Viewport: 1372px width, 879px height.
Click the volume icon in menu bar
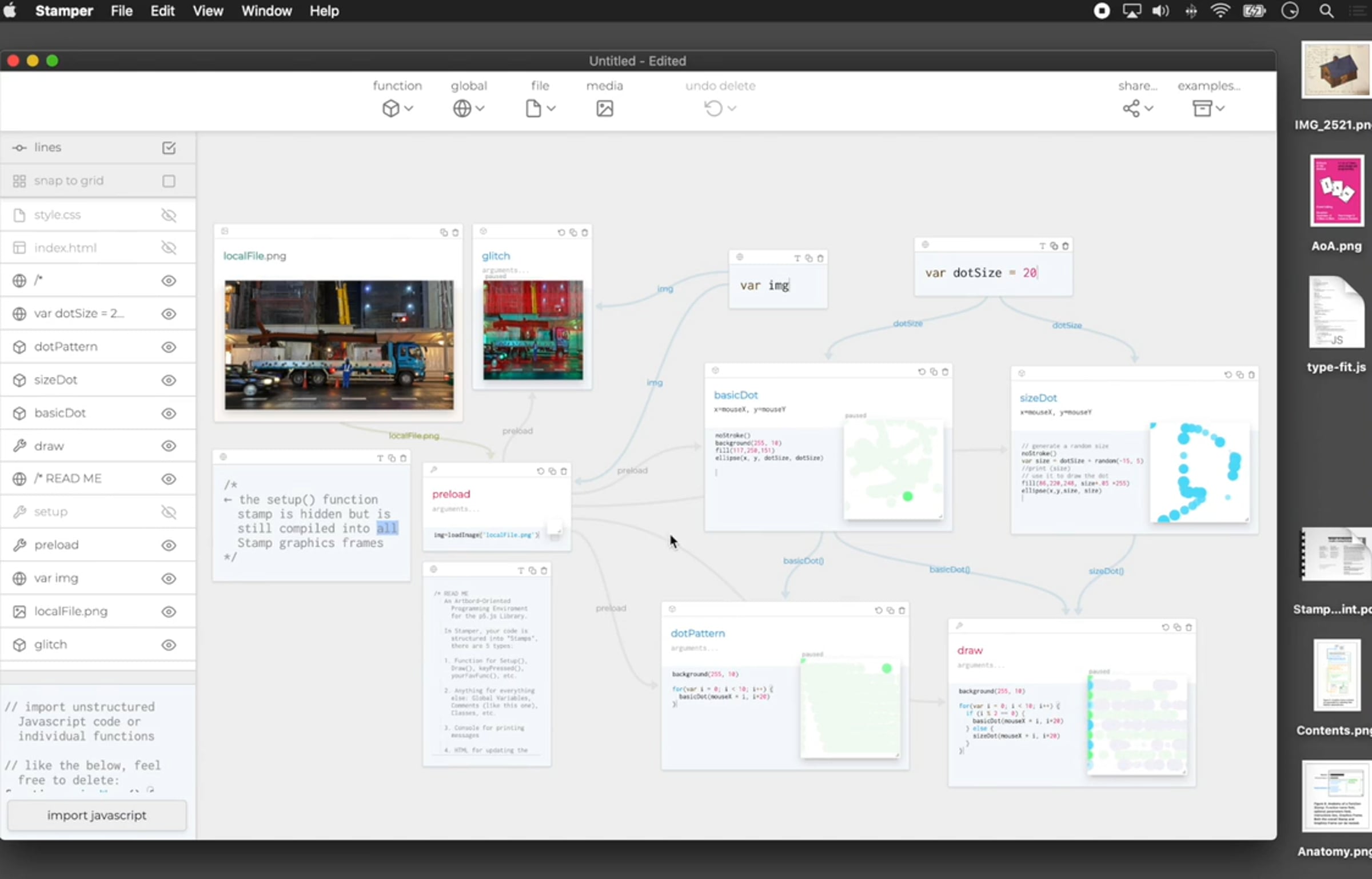[1160, 11]
